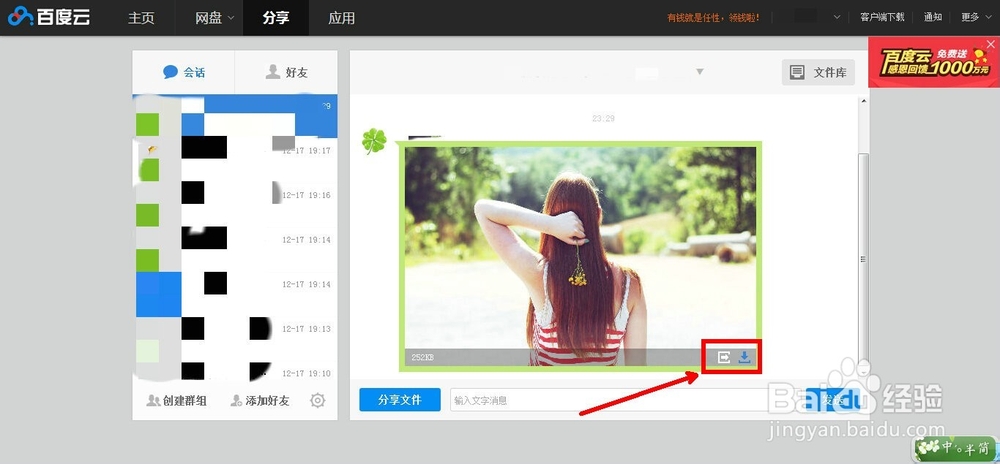Open the 客户端下载 link
1000x464 pixels.
click(x=882, y=17)
